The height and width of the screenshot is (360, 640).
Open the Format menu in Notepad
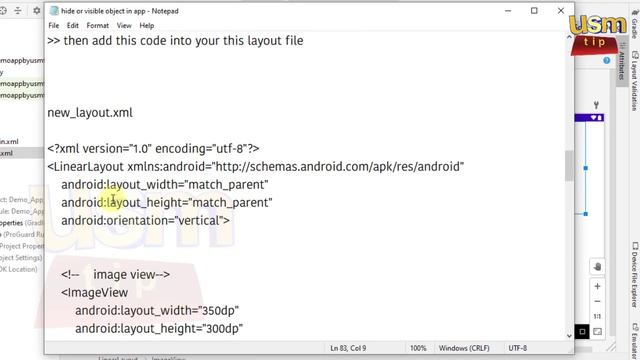(98, 25)
